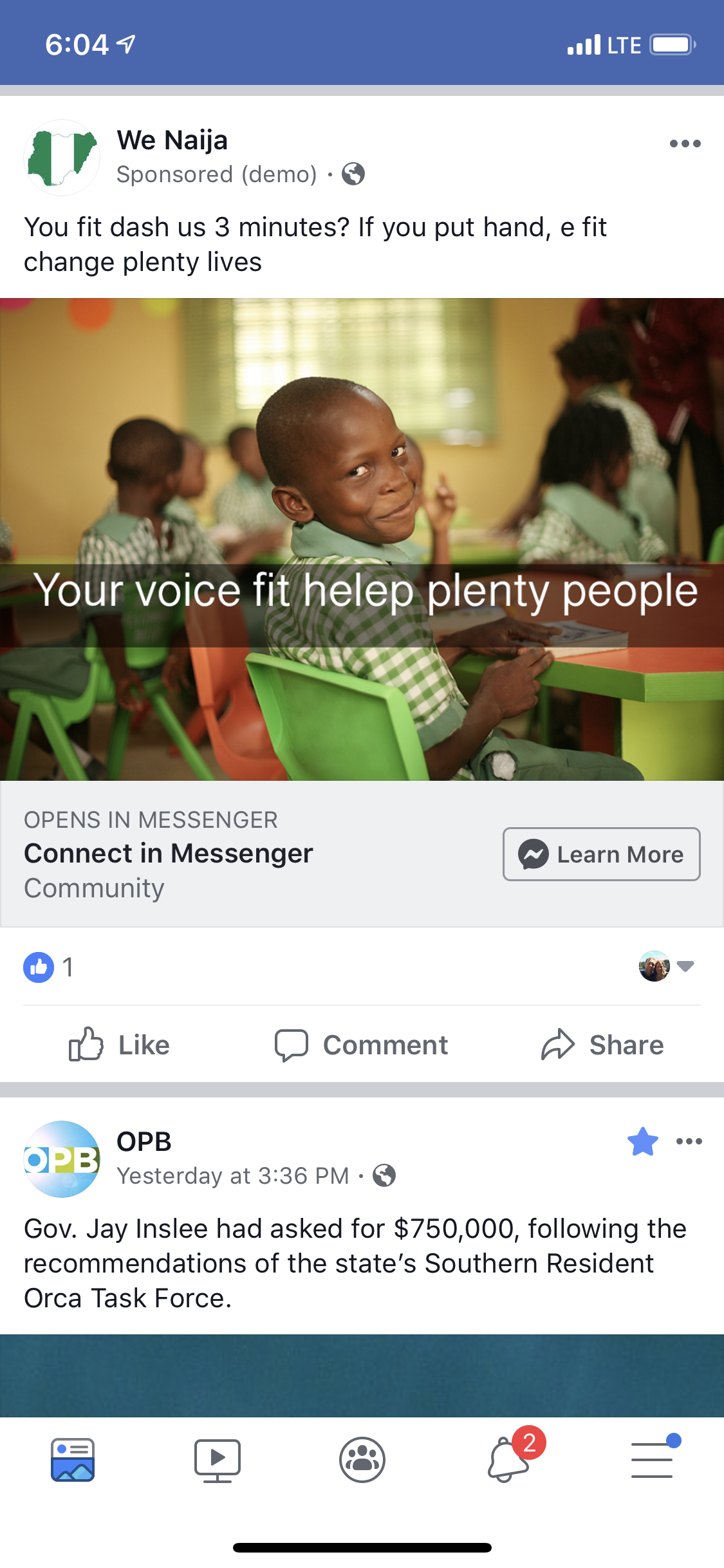Open three-dot options on We Naija post
This screenshot has height=1568, width=724.
coord(685,144)
